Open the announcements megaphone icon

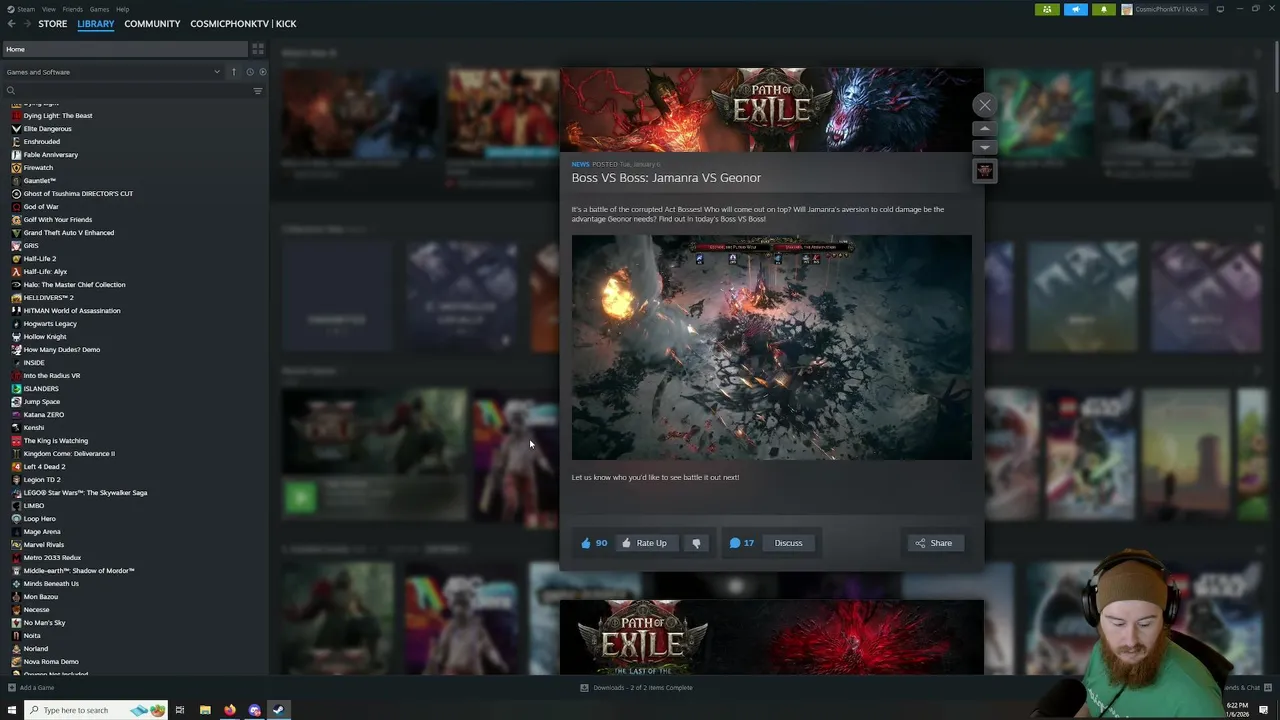1075,9
